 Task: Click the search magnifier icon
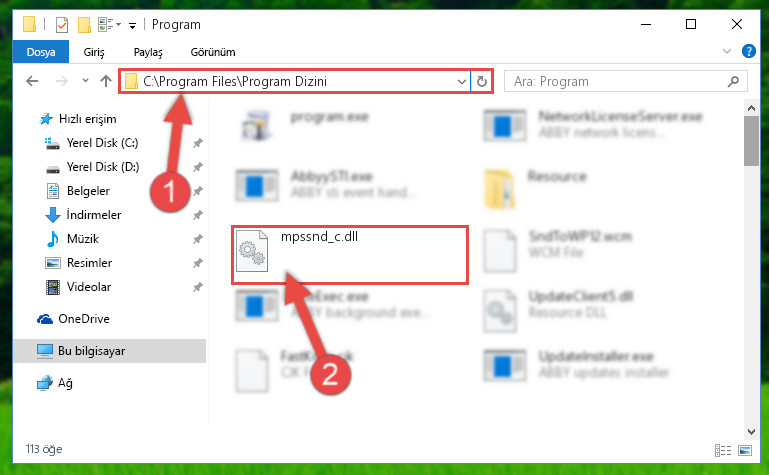click(x=733, y=81)
